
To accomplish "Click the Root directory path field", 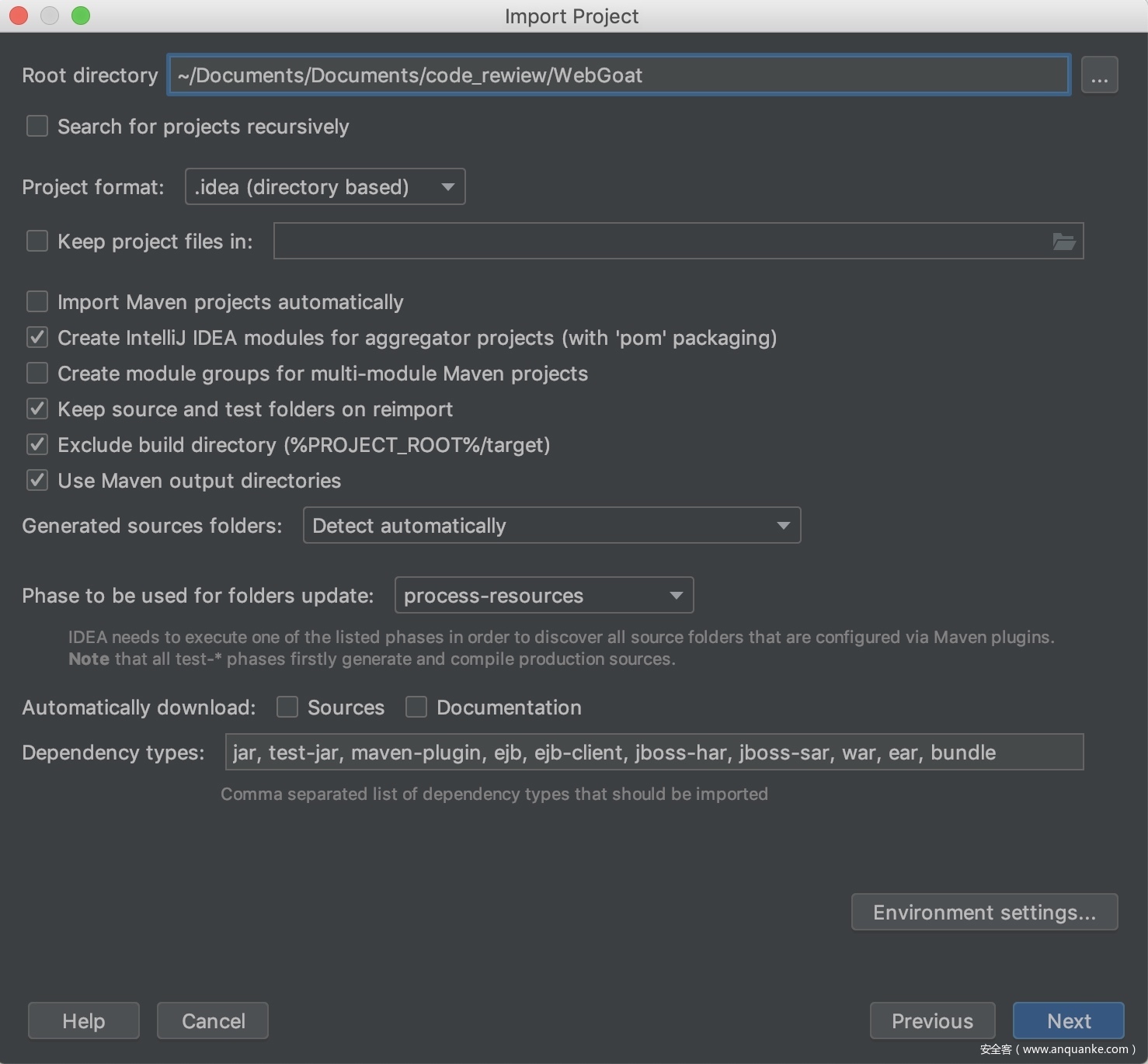I will point(618,75).
